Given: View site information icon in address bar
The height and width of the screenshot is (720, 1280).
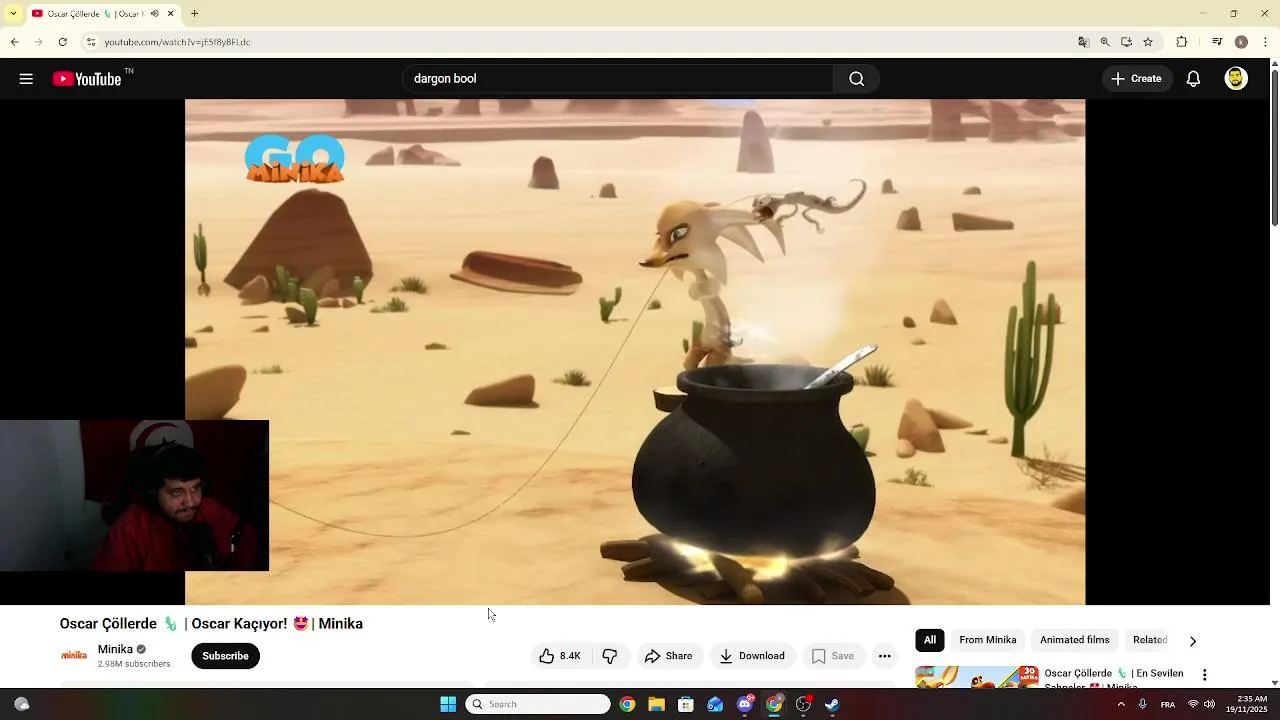Looking at the screenshot, I should 90,42.
